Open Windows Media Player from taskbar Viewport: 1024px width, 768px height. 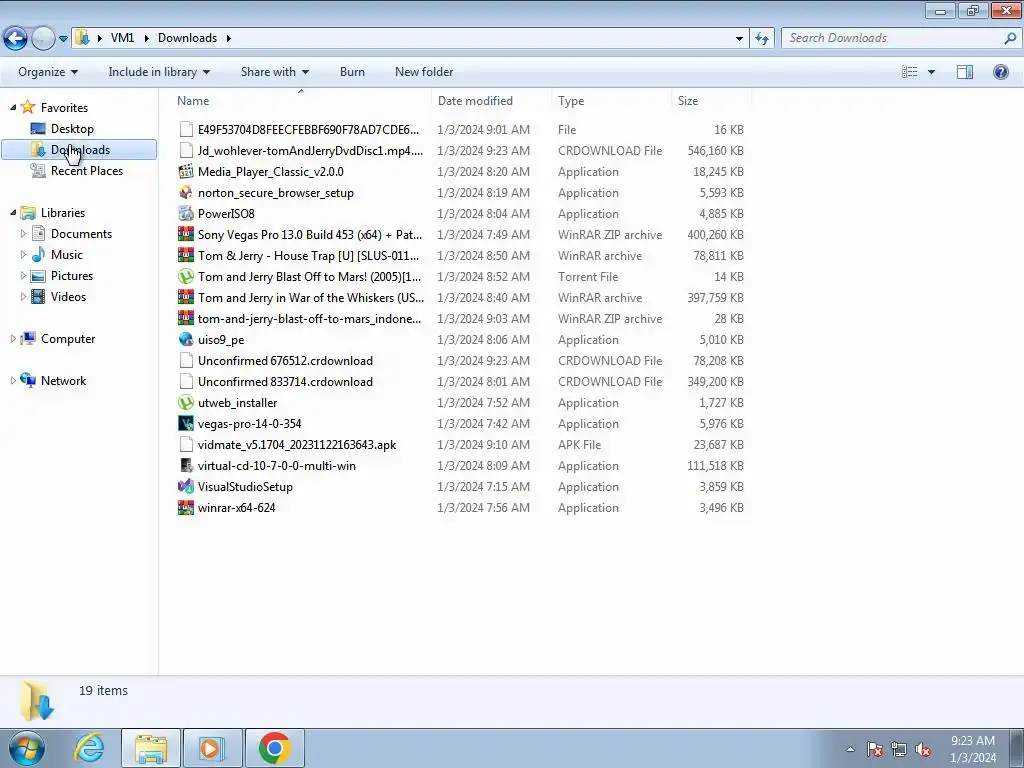click(212, 748)
